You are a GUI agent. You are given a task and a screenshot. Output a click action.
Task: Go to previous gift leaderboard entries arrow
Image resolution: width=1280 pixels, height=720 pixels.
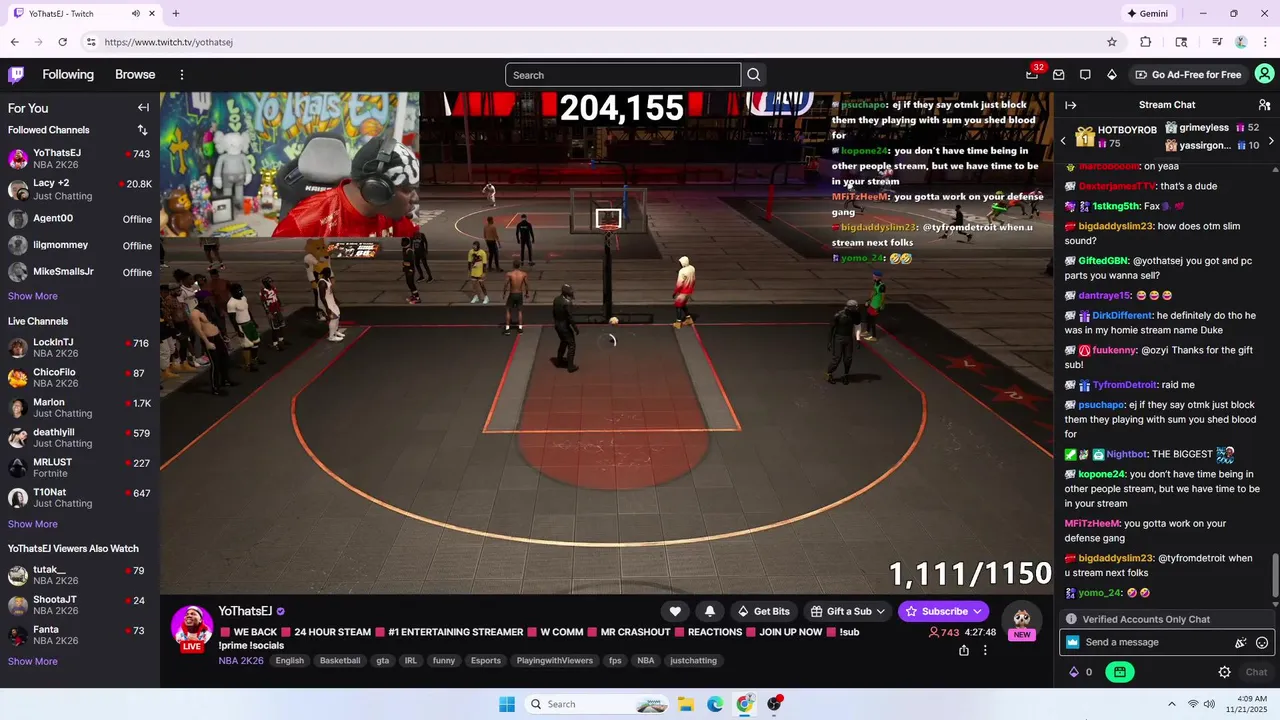click(1063, 141)
